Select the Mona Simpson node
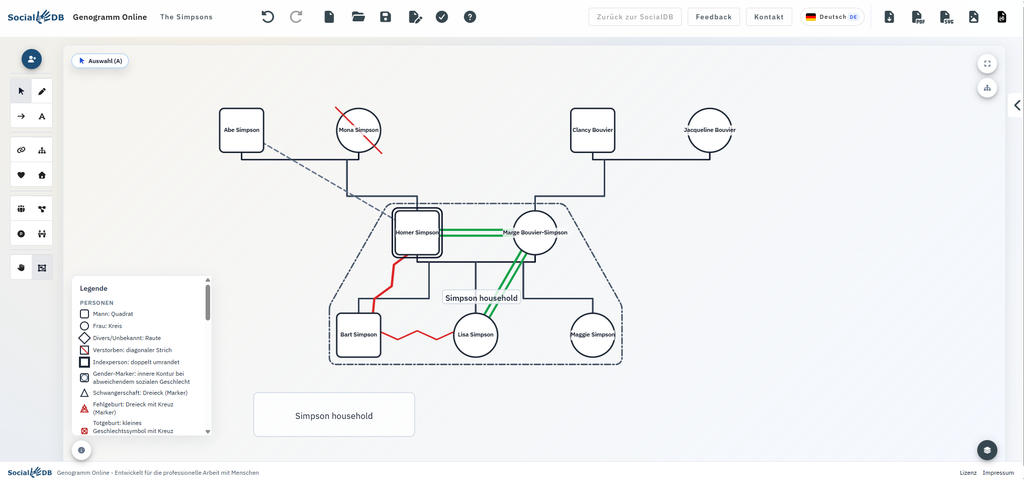Screen dimensions: 1024x480 359,130
